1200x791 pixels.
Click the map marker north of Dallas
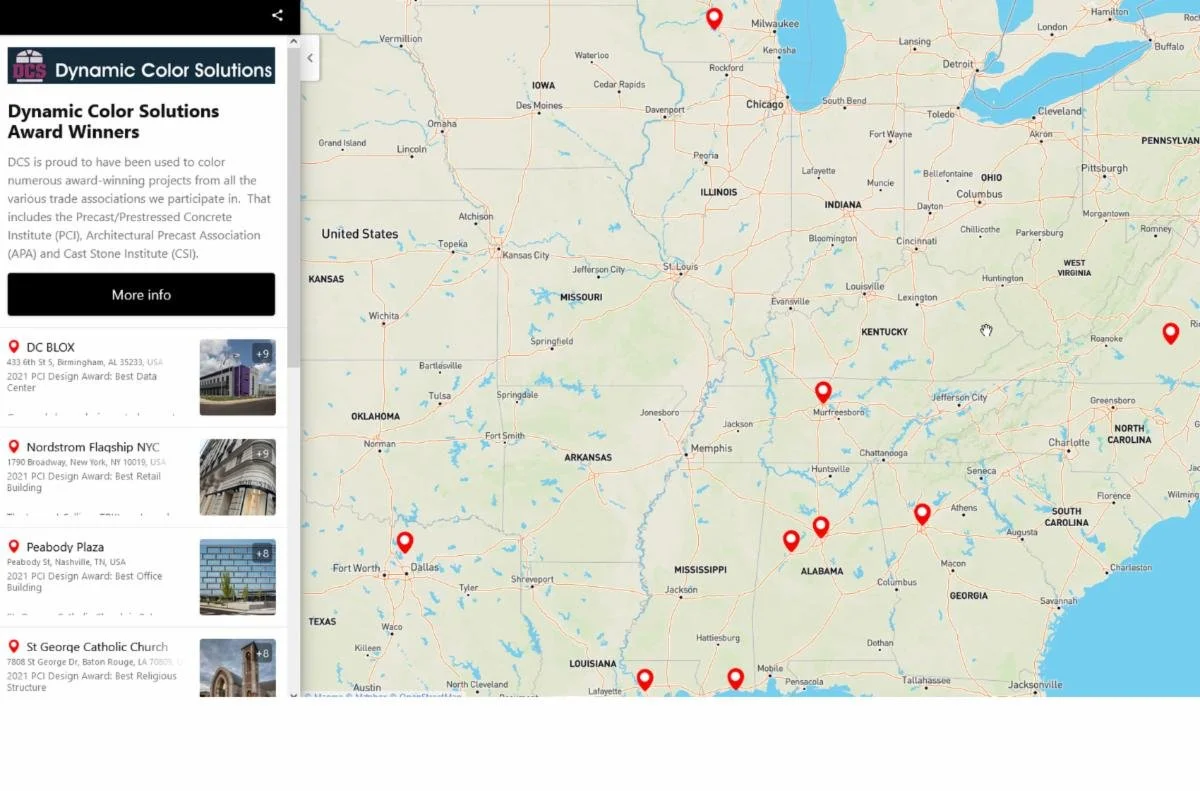coord(405,542)
